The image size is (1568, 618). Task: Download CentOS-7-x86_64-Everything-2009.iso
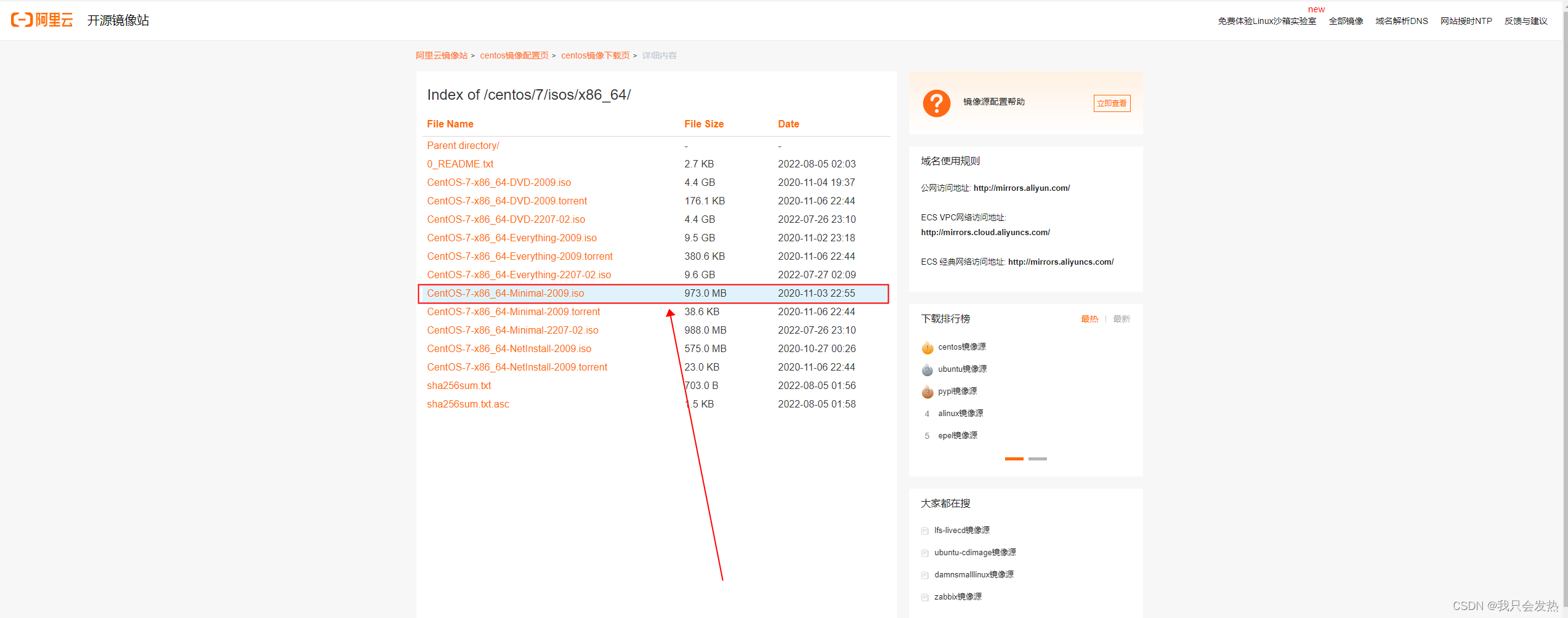(512, 238)
